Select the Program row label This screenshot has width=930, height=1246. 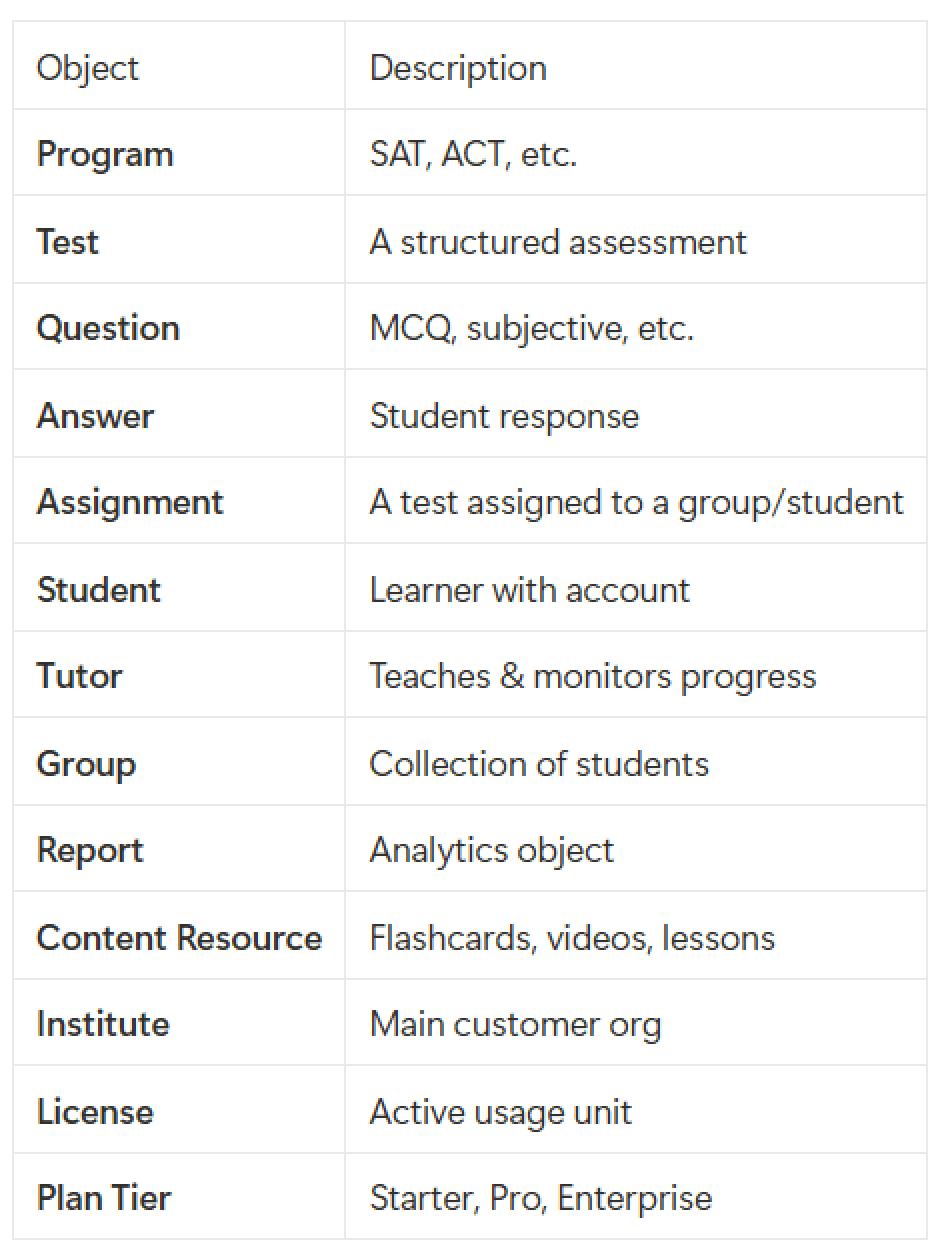point(105,154)
